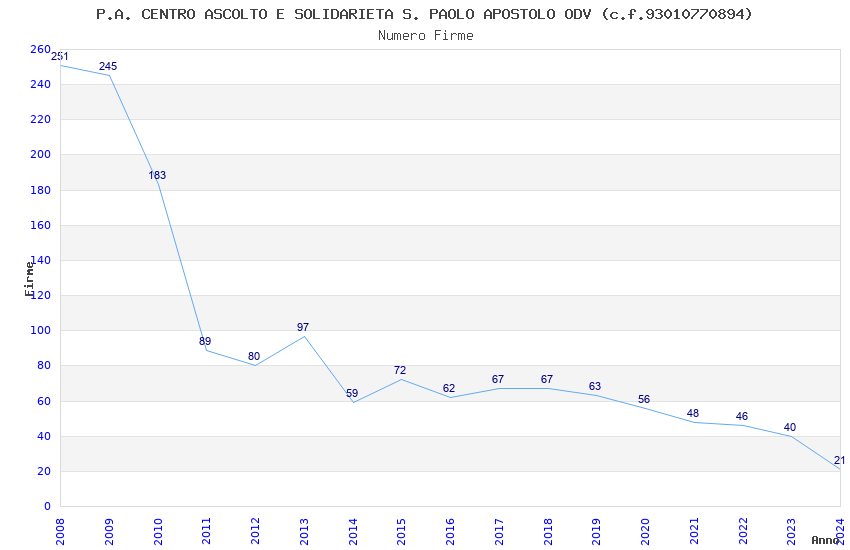This screenshot has height=550, width=850.
Task: Click the 251 data point label for 2008
Action: point(60,56)
